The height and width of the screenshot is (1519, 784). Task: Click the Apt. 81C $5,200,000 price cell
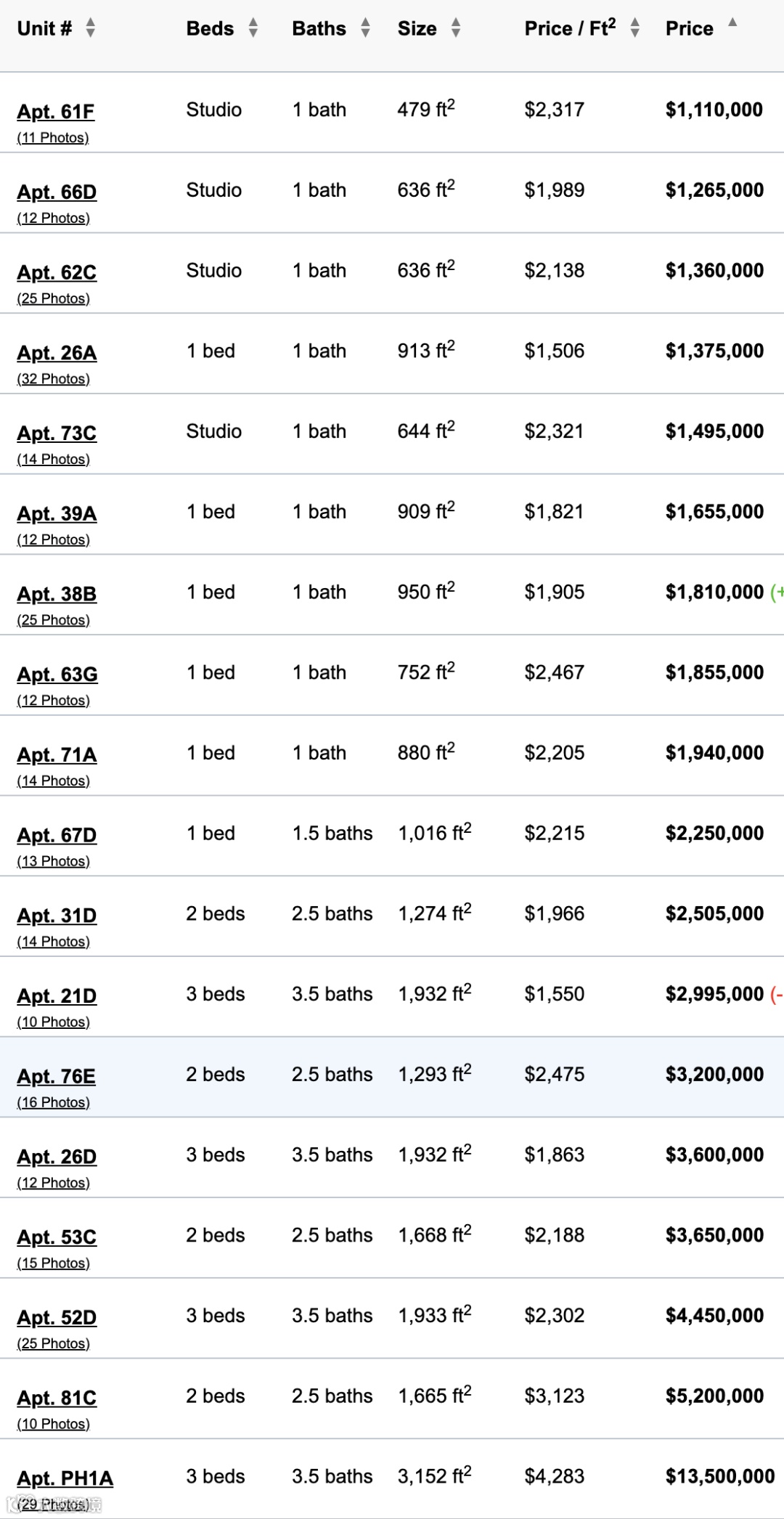pyautogui.click(x=714, y=1396)
